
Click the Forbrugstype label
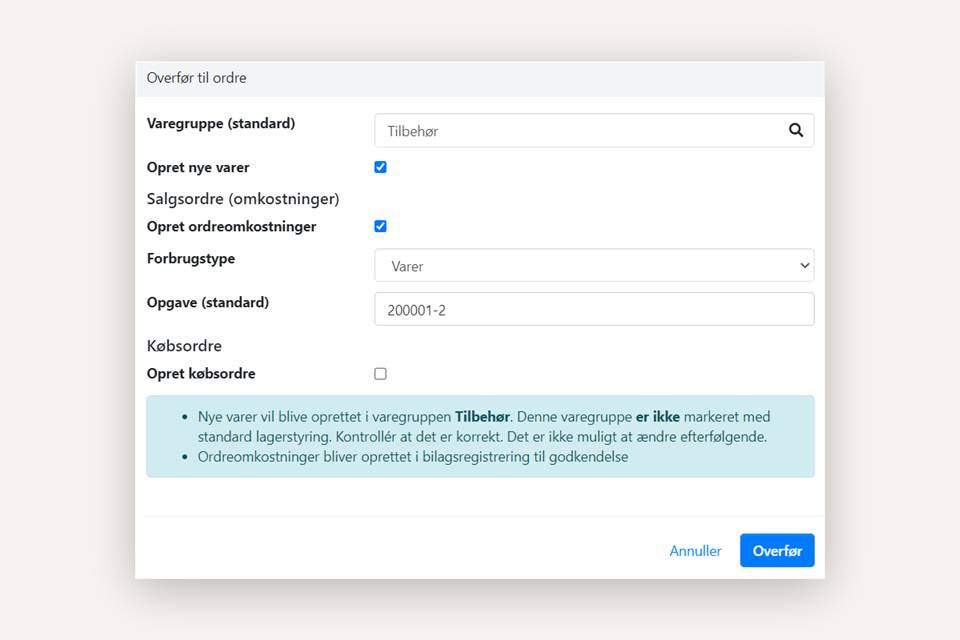pos(191,258)
